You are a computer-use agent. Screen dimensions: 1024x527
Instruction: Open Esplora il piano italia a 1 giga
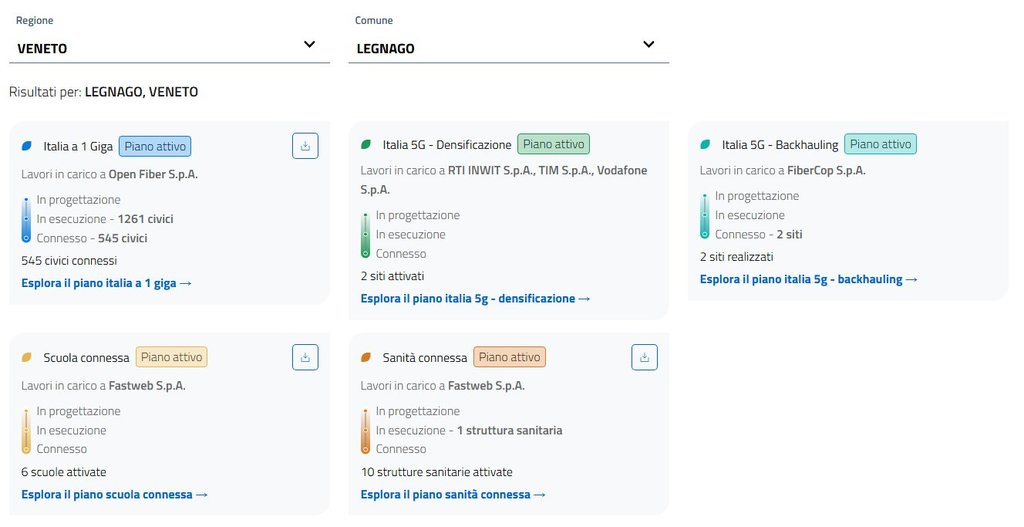coord(106,283)
